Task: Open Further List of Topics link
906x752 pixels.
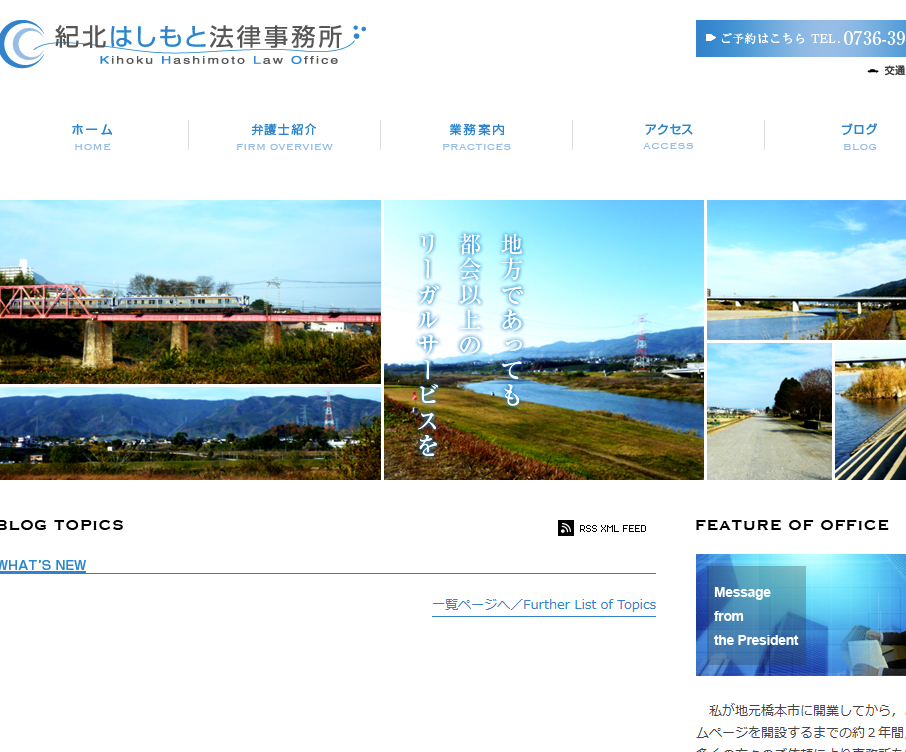Action: pyautogui.click(x=544, y=604)
